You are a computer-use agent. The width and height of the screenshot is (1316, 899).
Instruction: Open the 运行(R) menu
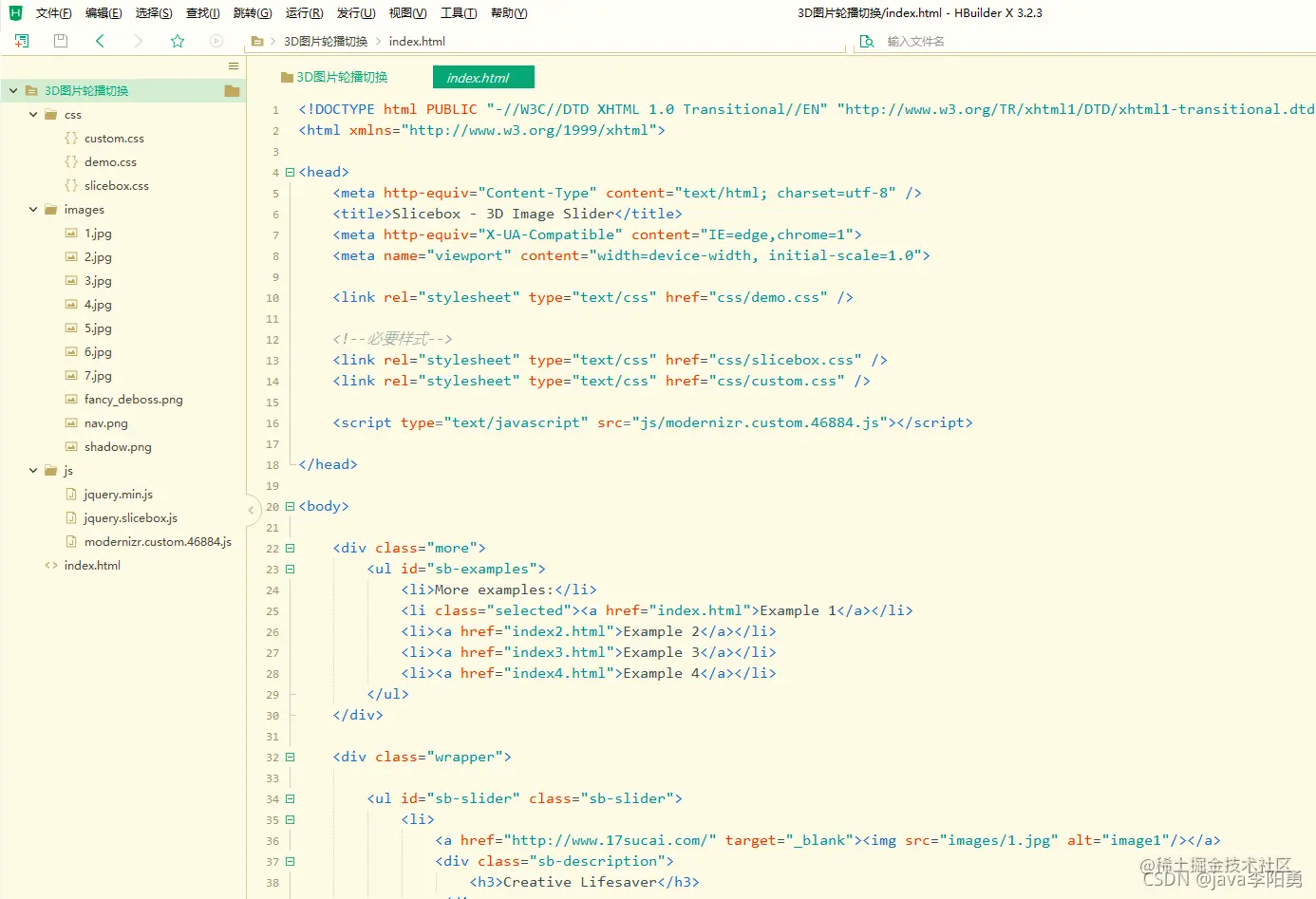click(304, 13)
